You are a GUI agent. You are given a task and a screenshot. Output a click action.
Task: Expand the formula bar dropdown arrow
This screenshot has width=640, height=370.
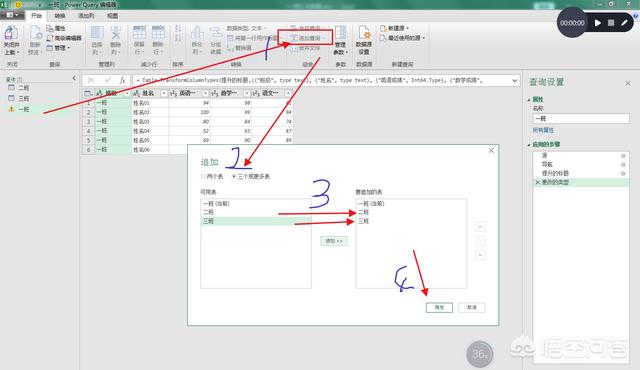coord(515,80)
